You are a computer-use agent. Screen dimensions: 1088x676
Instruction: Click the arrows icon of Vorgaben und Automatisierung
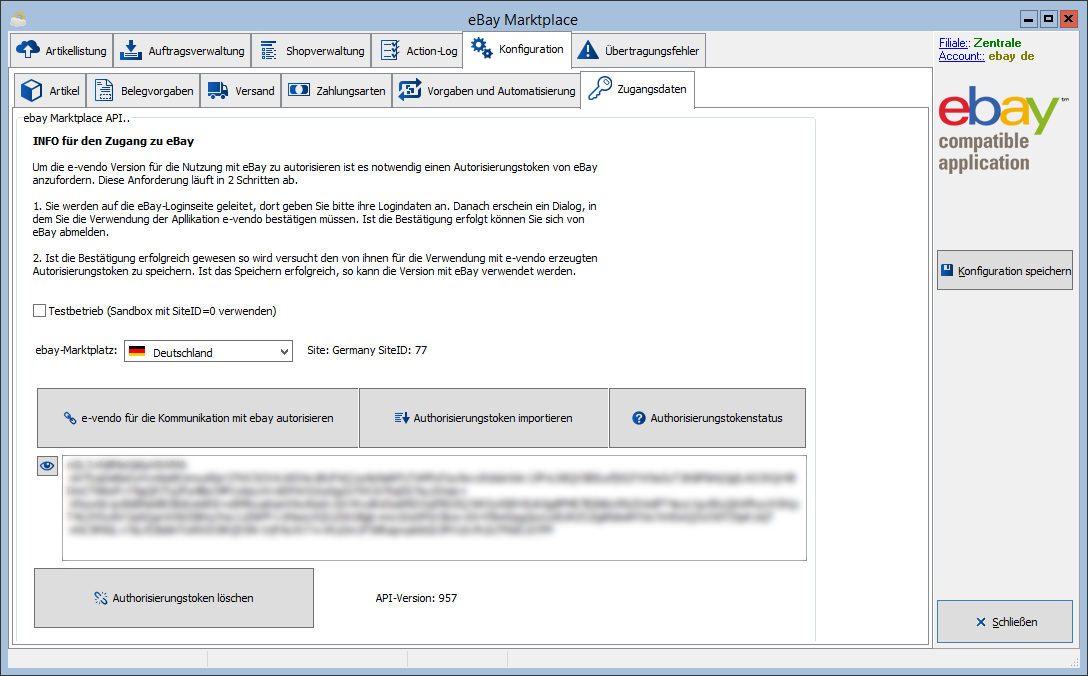(409, 90)
